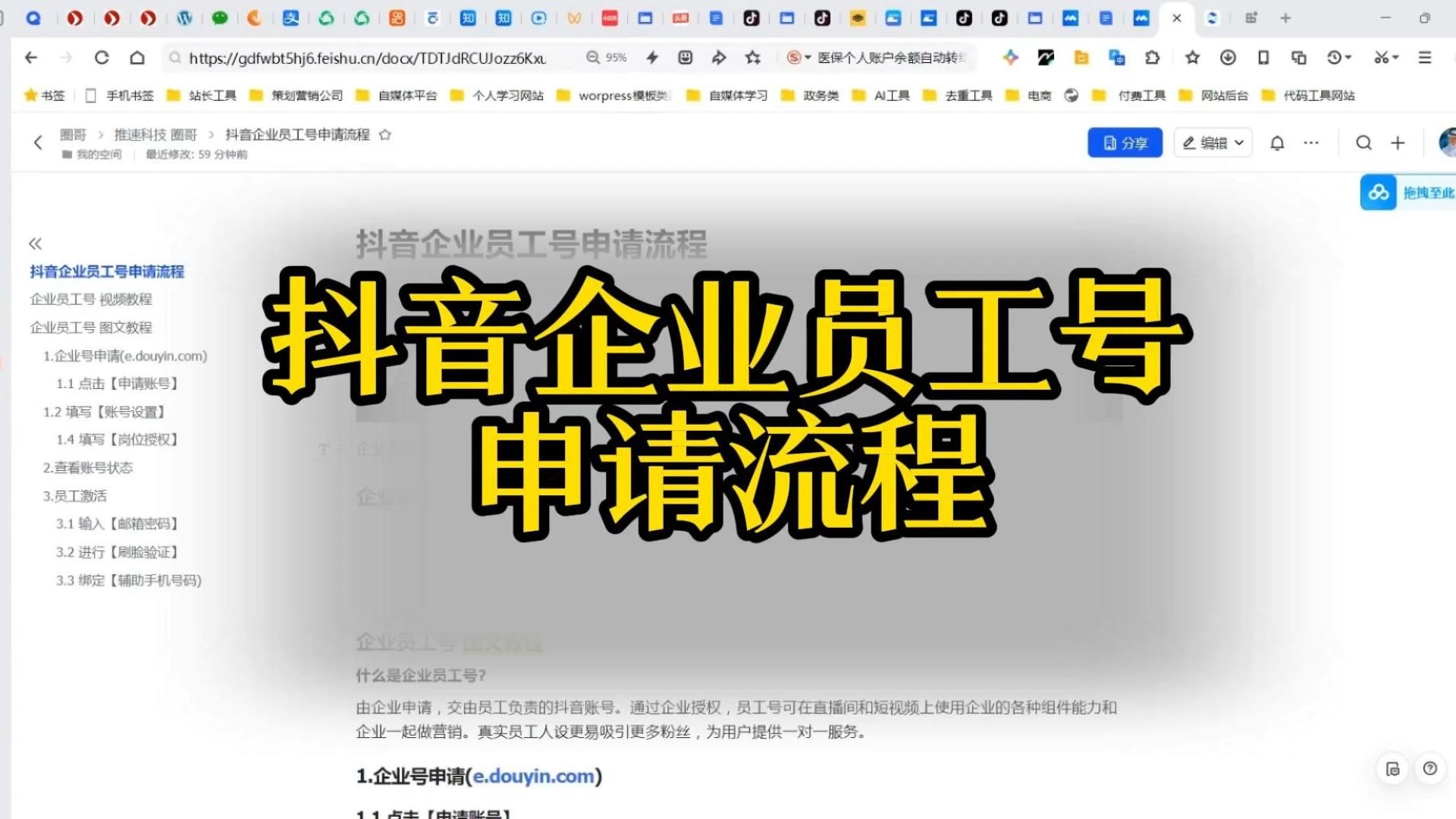Open the browser hamburger menu
Image resolution: width=1456 pixels, height=819 pixels.
[x=1425, y=58]
